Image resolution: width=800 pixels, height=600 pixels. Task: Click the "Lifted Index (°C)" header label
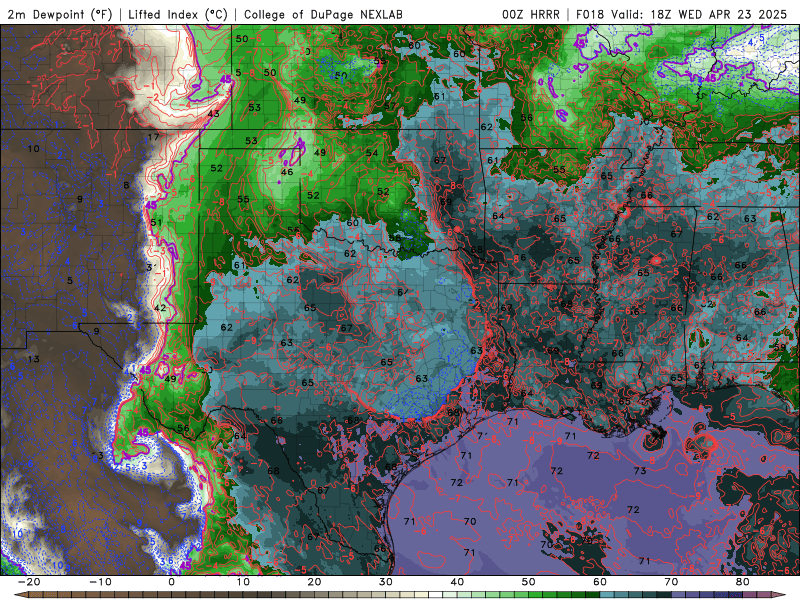[178, 14]
